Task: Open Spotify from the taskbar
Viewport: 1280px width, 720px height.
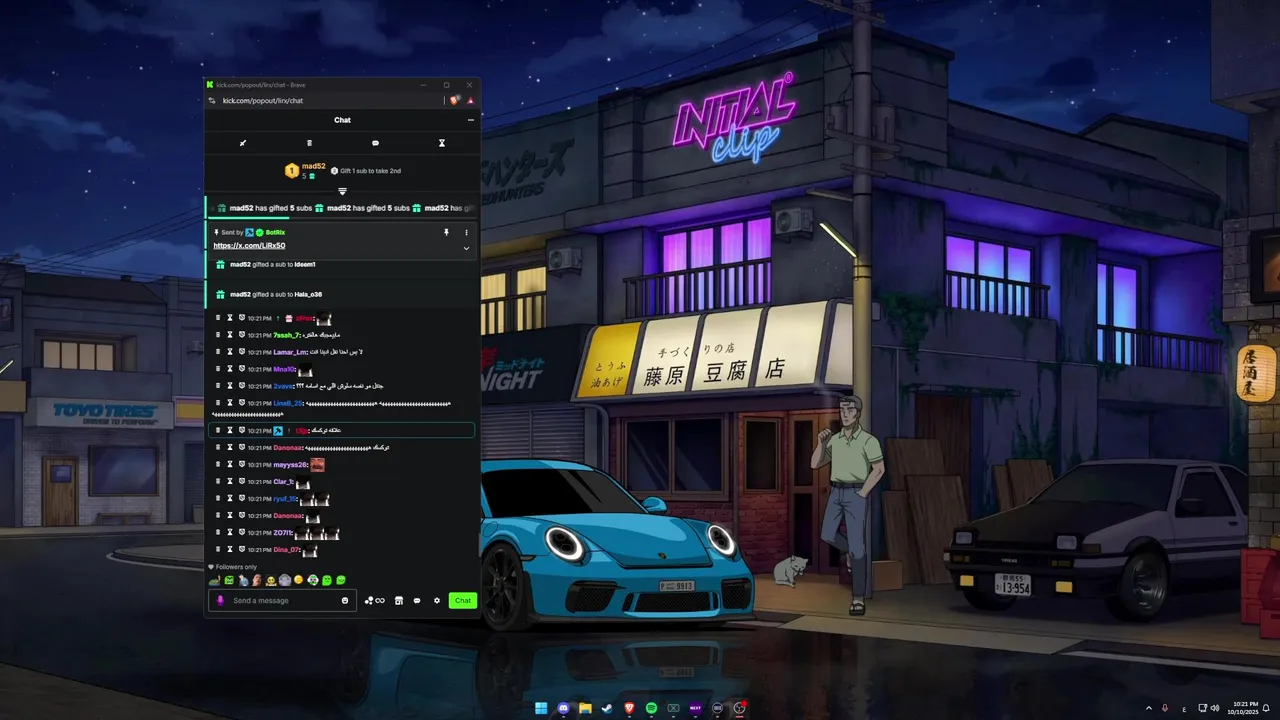Action: tap(651, 708)
